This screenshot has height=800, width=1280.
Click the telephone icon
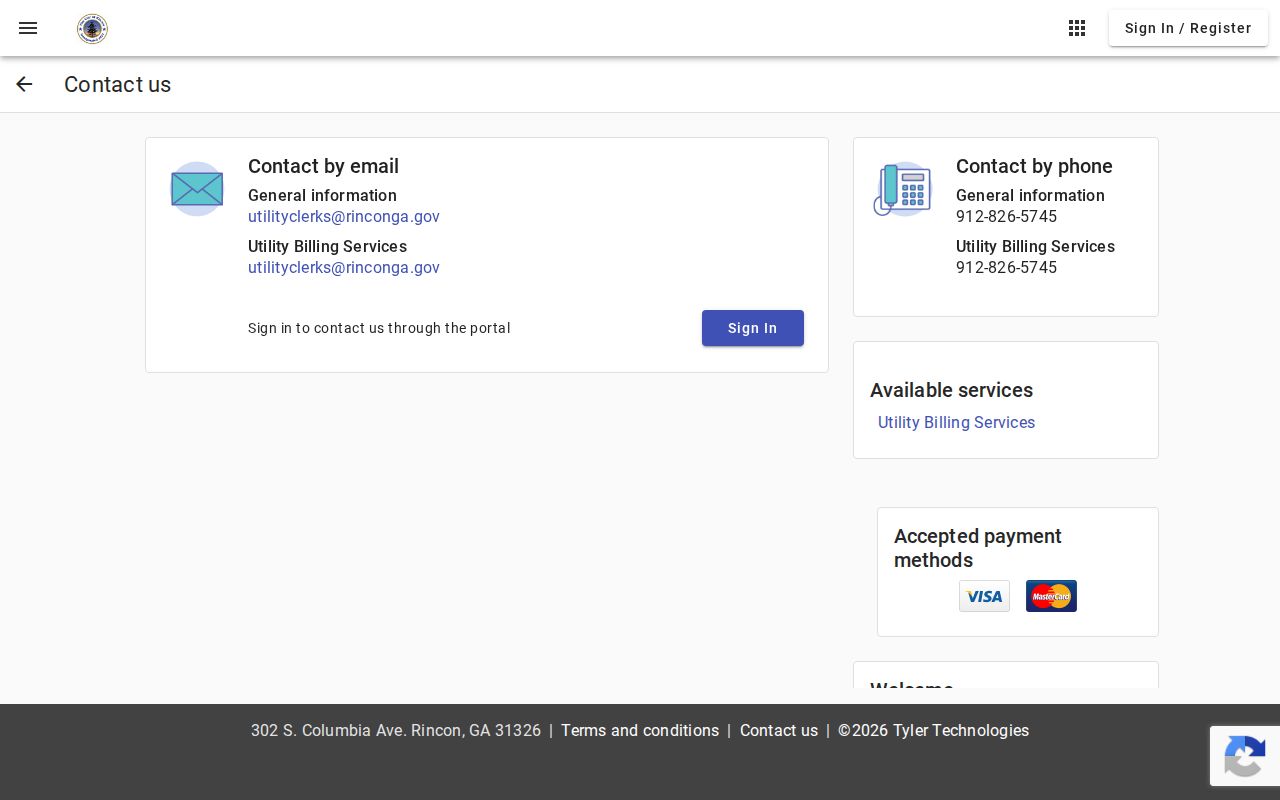click(902, 189)
